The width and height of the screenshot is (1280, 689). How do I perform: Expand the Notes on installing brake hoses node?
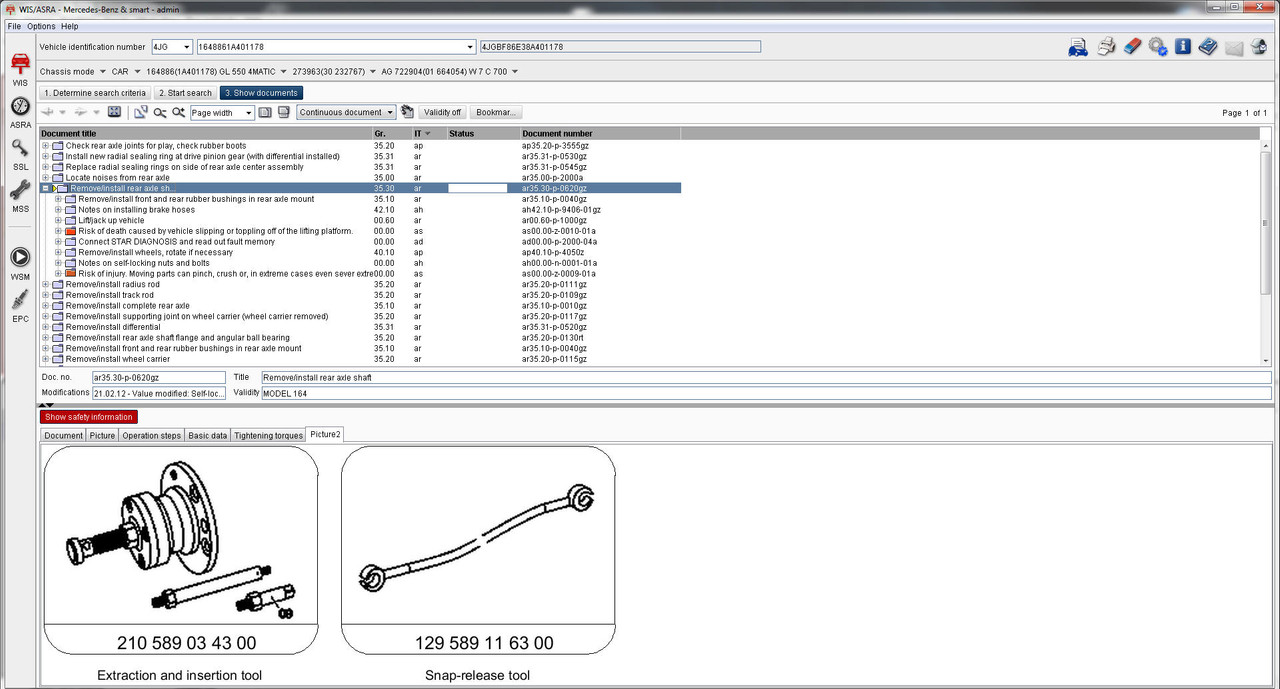coord(58,210)
